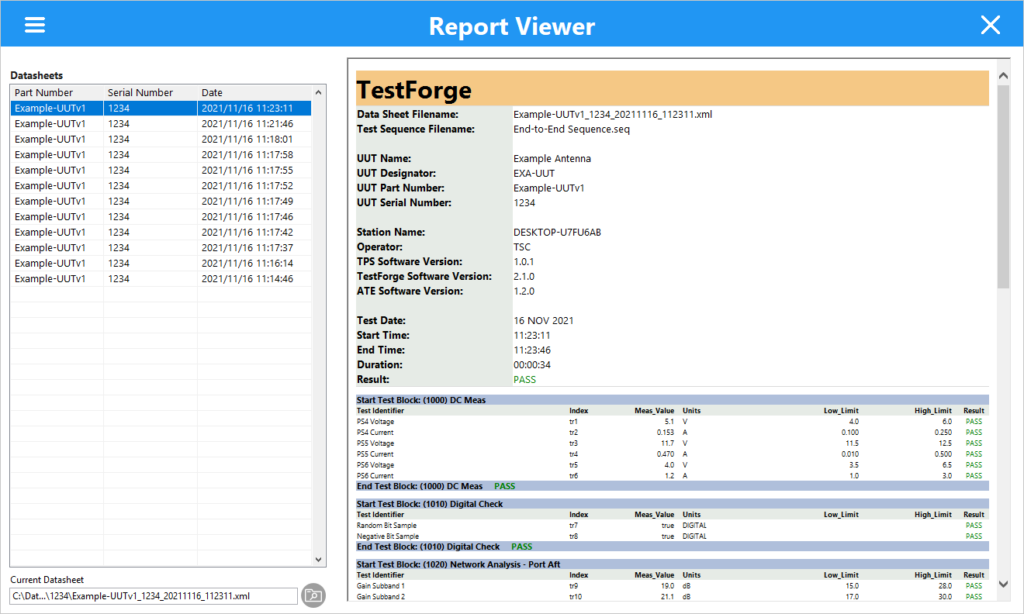
Task: Open the hamburger menu
Action: pos(35,25)
